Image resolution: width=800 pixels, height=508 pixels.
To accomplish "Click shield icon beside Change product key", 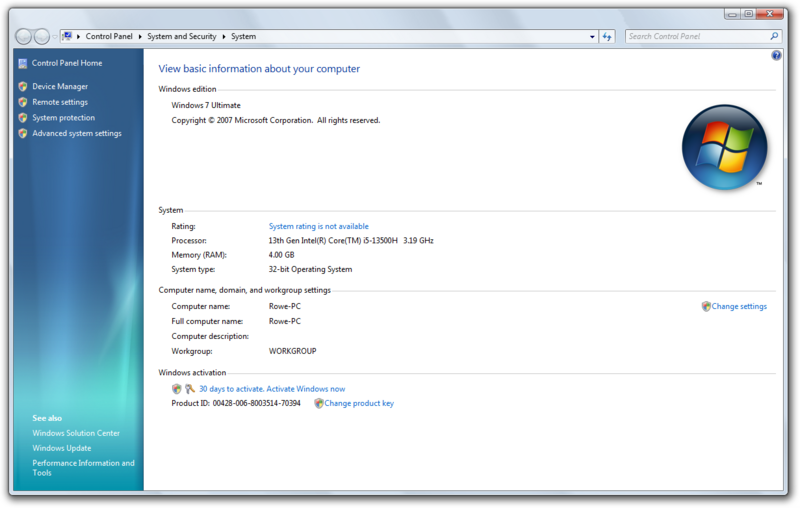I will pyautogui.click(x=319, y=403).
